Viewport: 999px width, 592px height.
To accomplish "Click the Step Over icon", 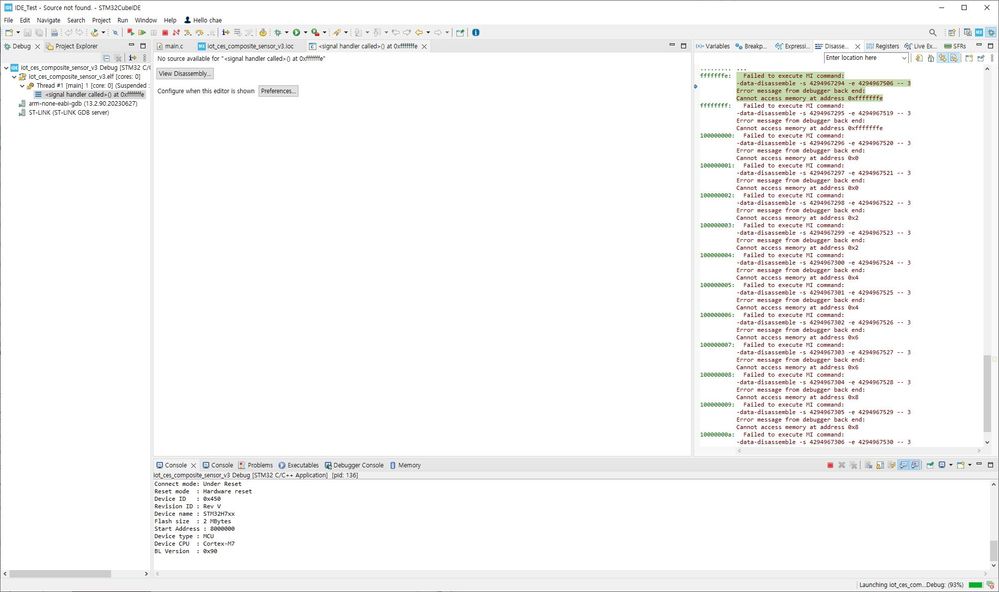I will pos(199,32).
